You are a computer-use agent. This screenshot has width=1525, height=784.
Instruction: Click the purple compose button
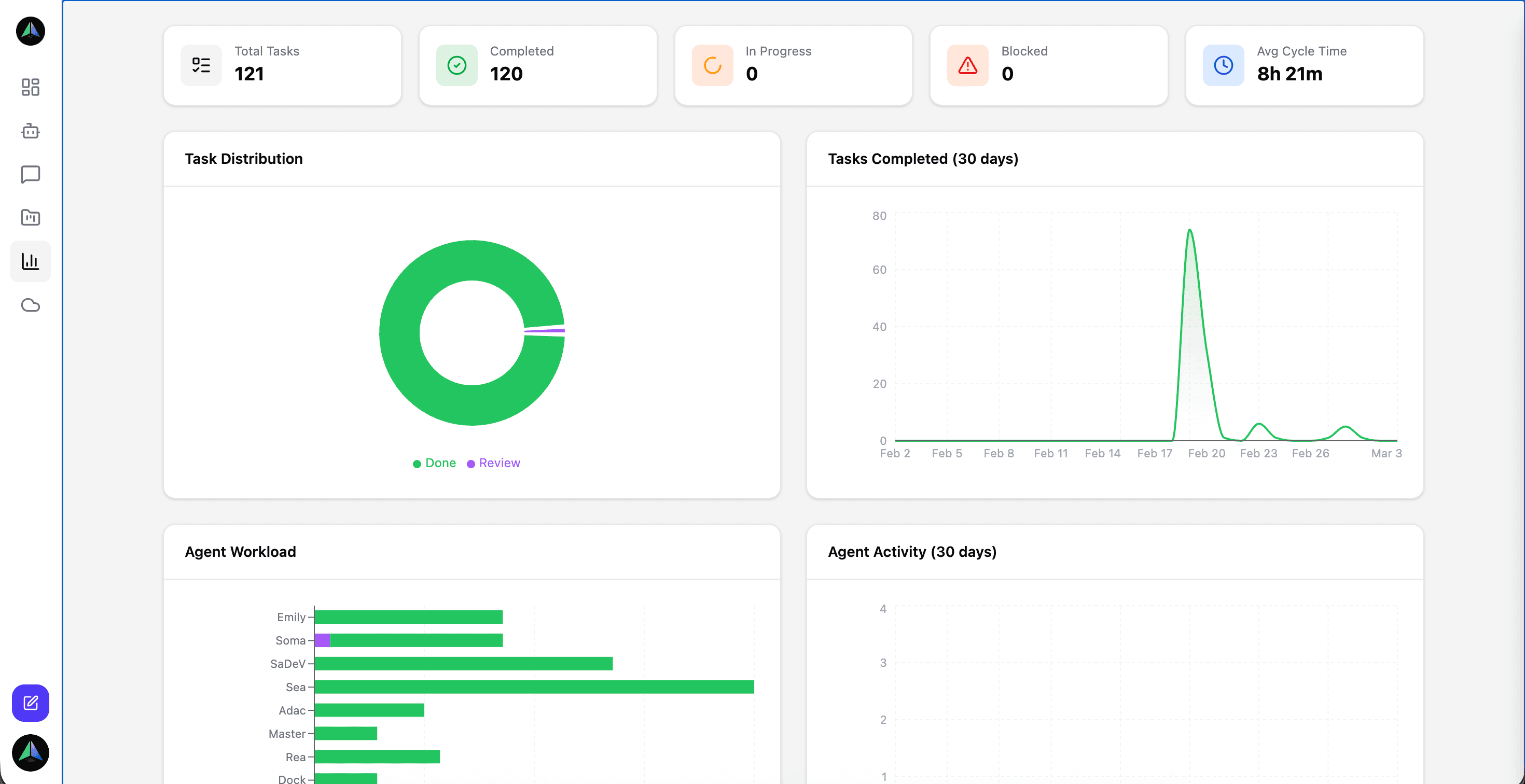30,703
